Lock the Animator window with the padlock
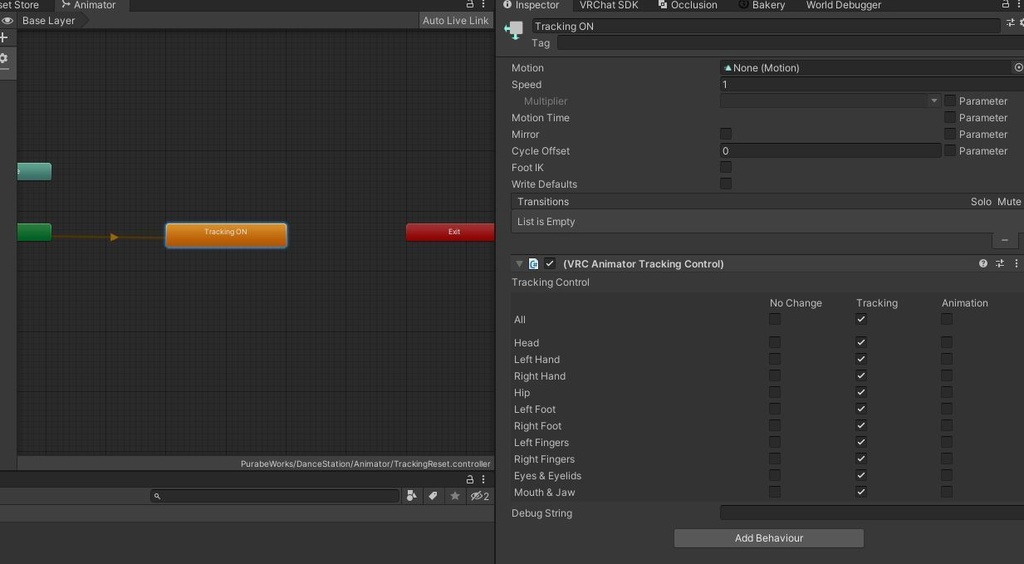Viewport: 1024px width, 564px height. [x=470, y=5]
